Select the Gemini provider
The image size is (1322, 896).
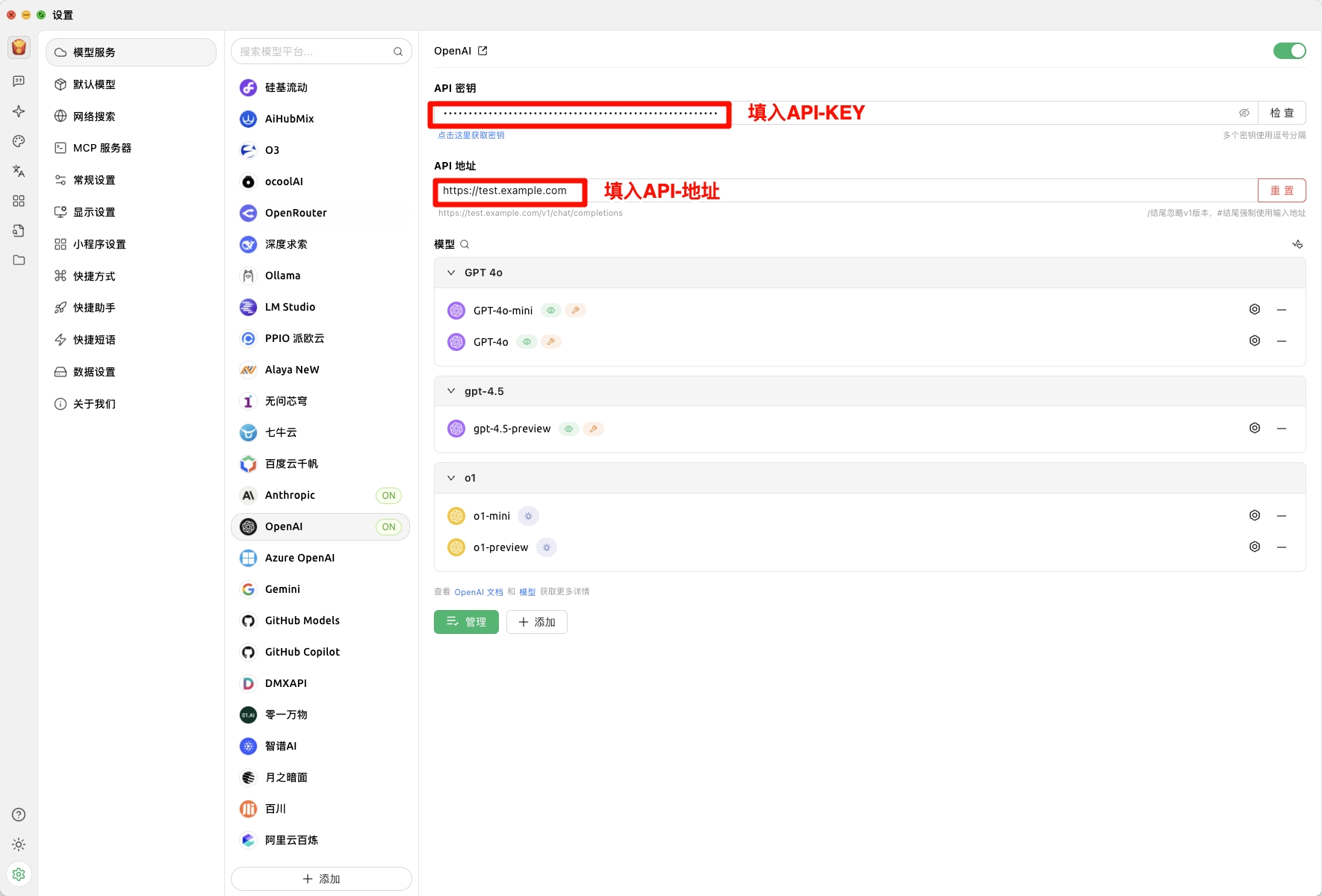(320, 589)
